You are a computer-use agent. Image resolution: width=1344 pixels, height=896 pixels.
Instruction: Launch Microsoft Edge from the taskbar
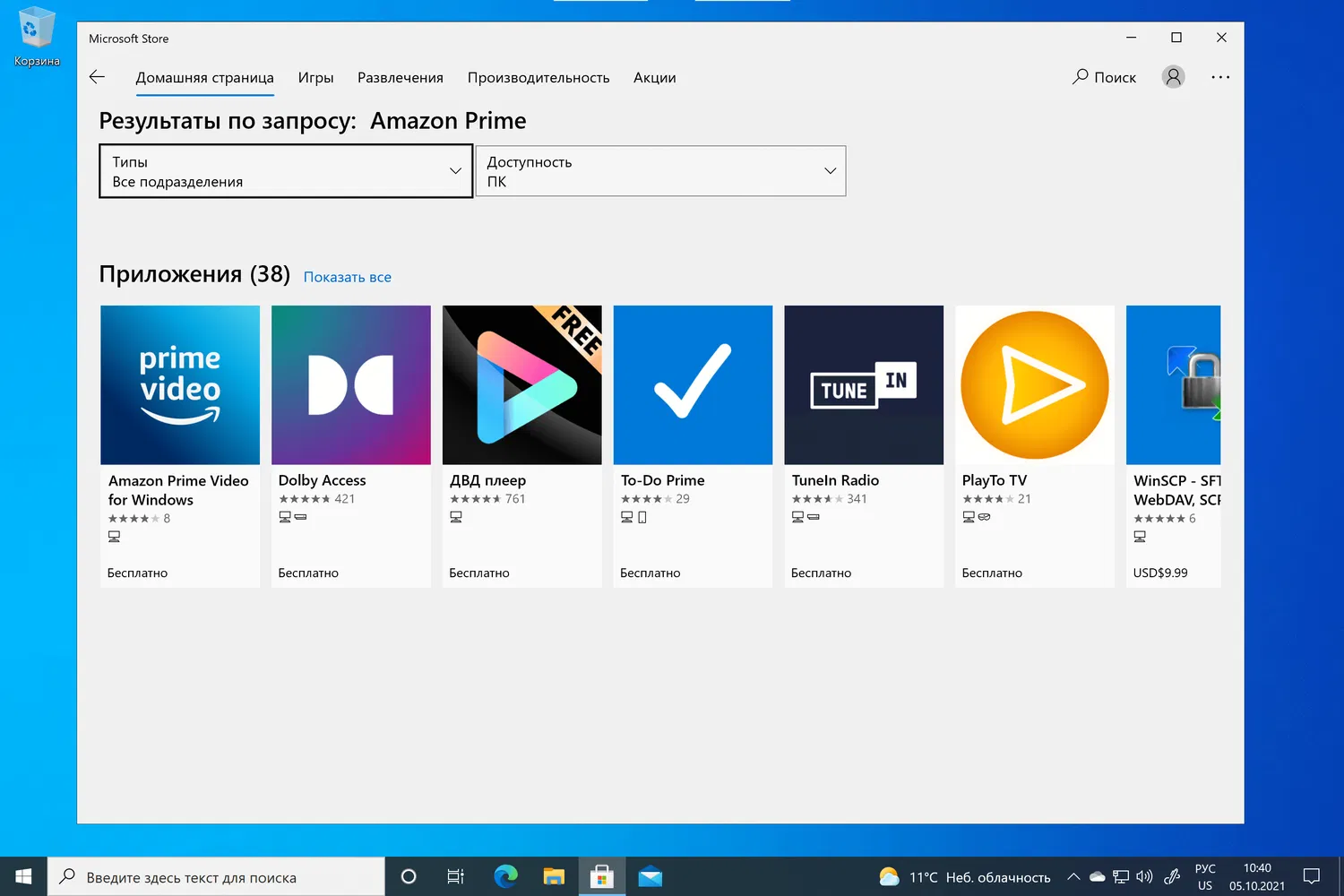(505, 876)
